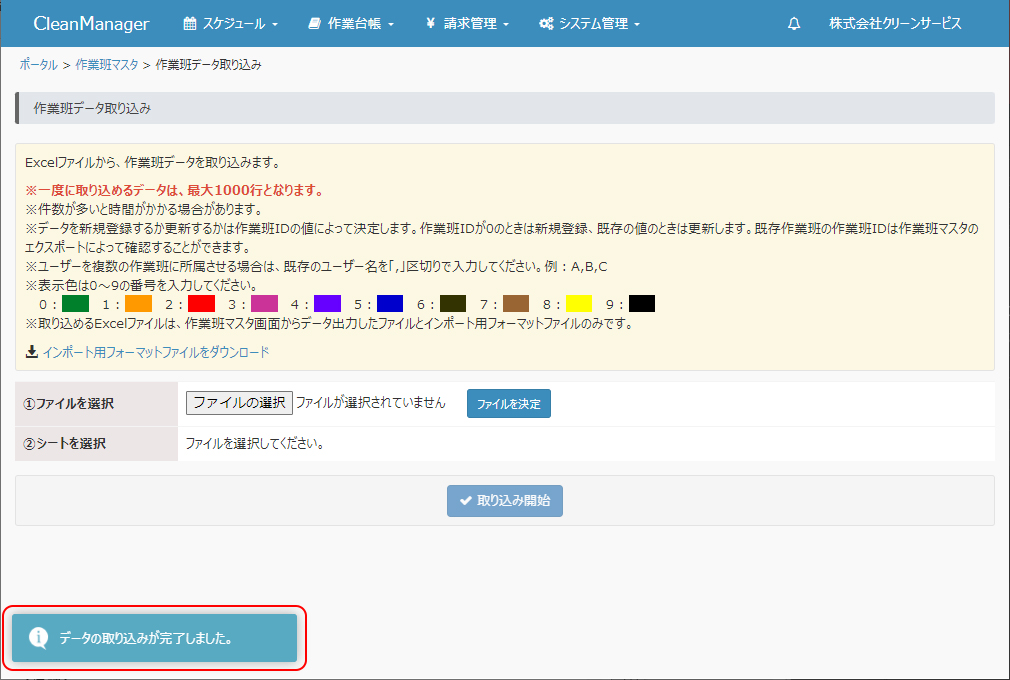Open 作業班マスタ breadcrumb link
1010x680 pixels.
pyautogui.click(x=107, y=65)
